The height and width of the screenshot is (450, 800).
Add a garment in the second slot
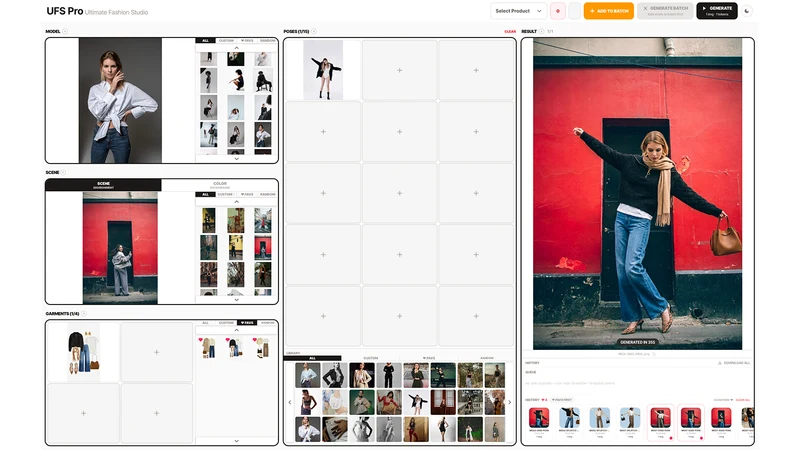pyautogui.click(x=157, y=352)
